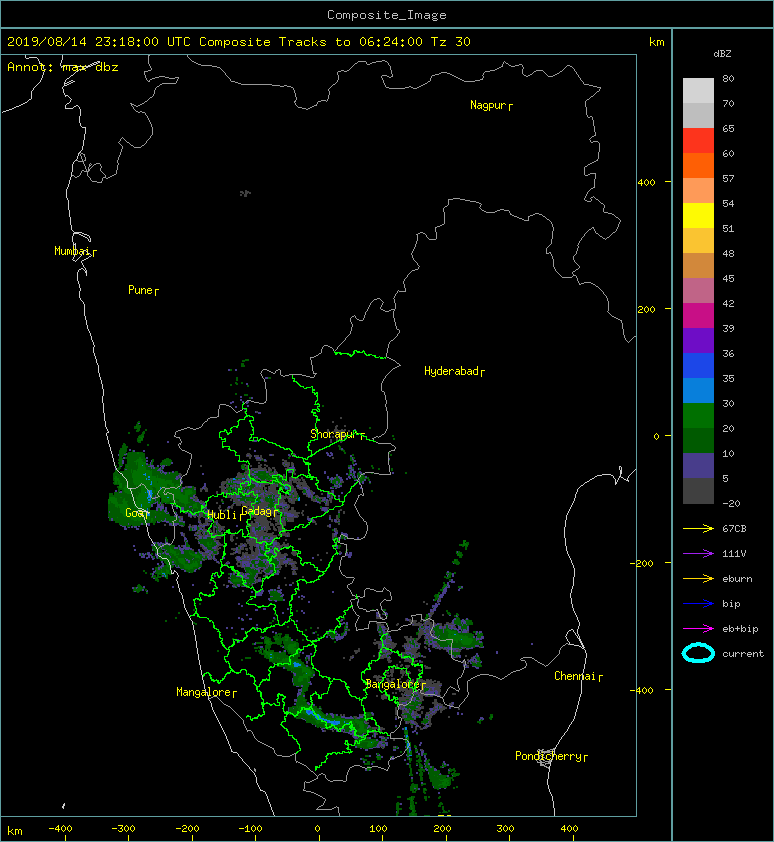Click the eburn legend label text

737,579
